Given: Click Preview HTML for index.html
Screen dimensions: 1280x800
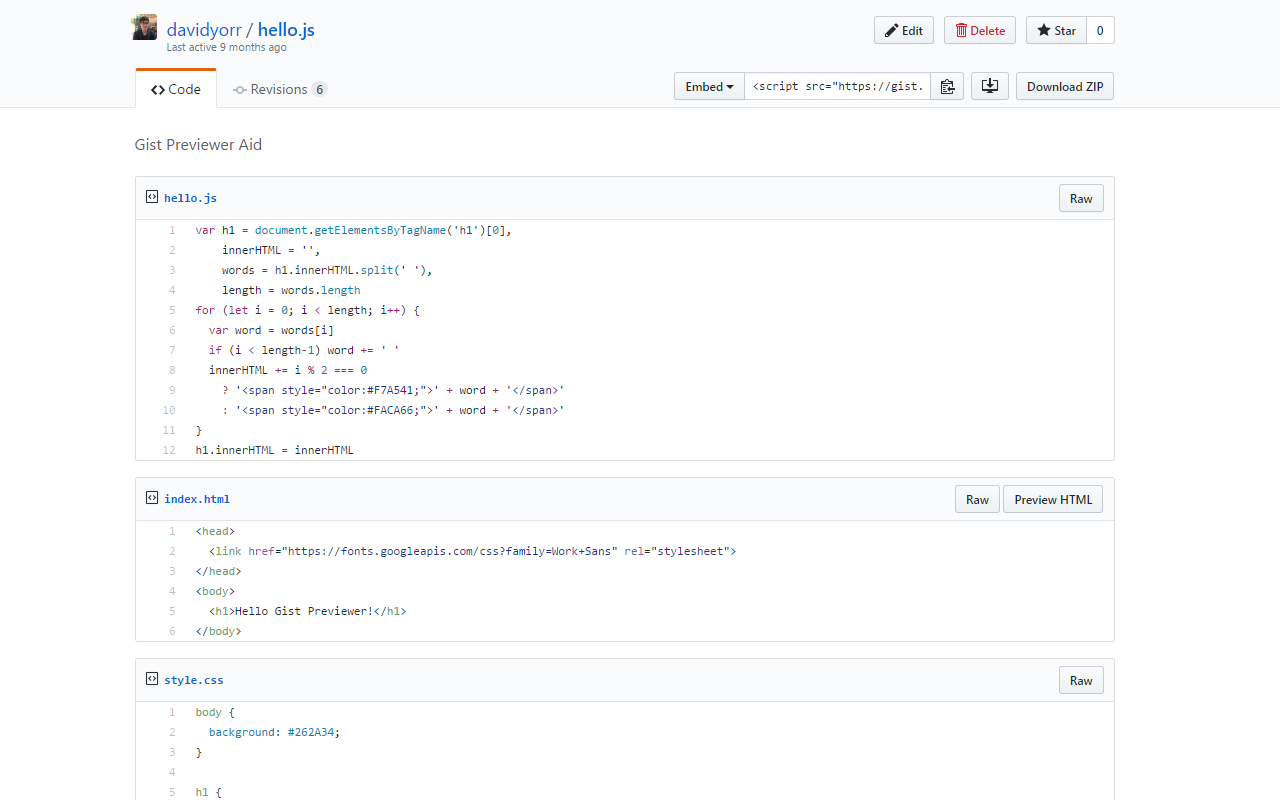Looking at the screenshot, I should tap(1053, 500).
